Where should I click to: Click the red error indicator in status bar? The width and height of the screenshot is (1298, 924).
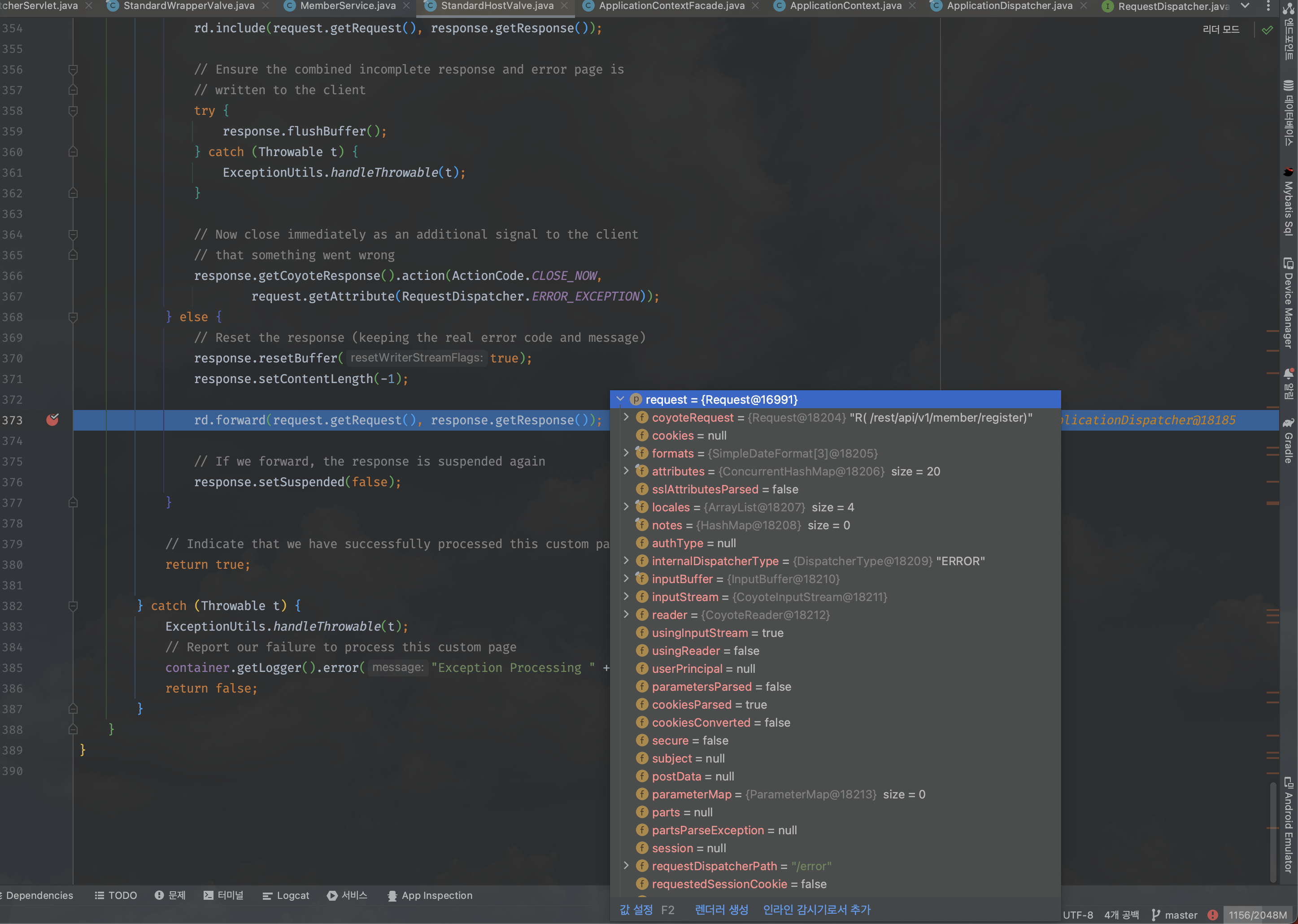tap(1213, 915)
